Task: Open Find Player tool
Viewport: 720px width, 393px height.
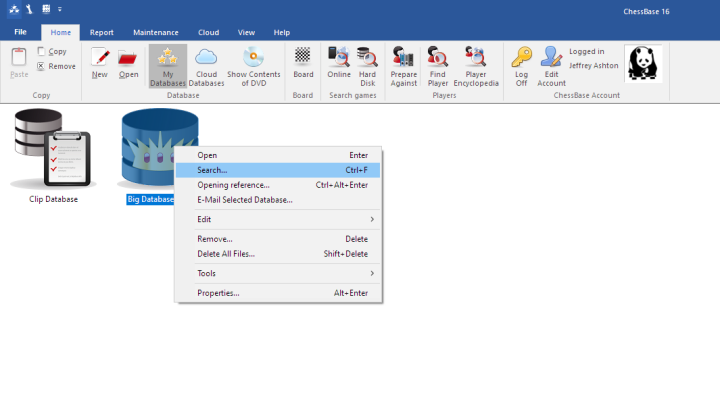Action: coord(438,66)
